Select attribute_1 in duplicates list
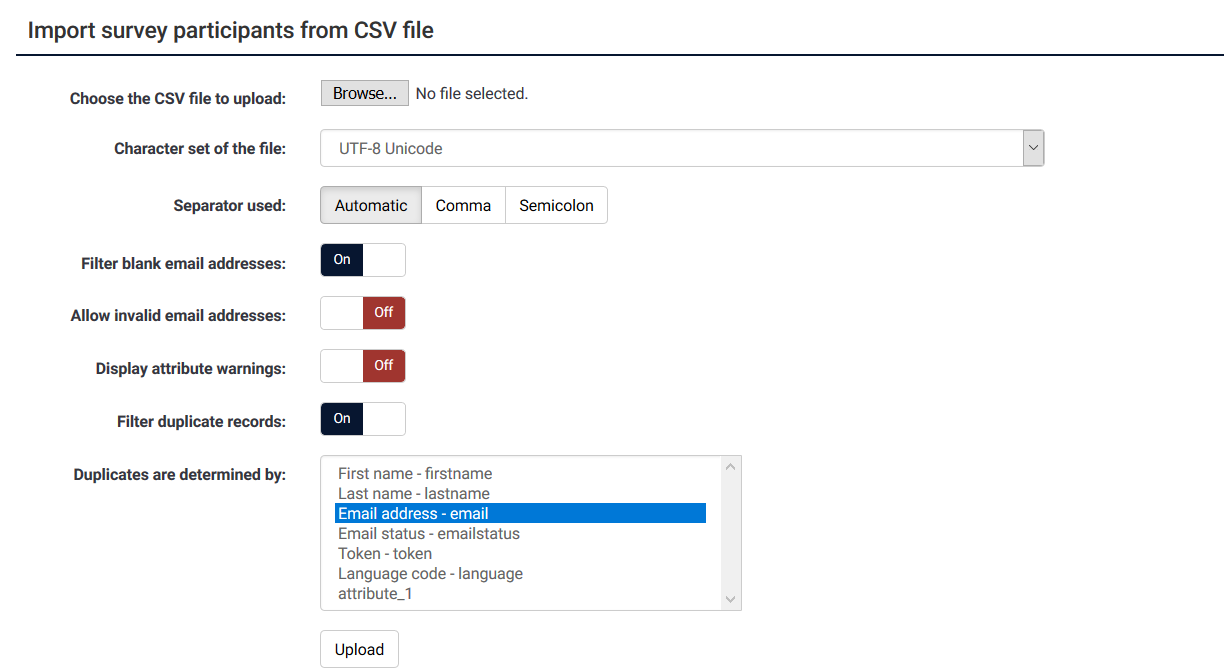Image resolution: width=1224 pixels, height=671 pixels. [520, 593]
